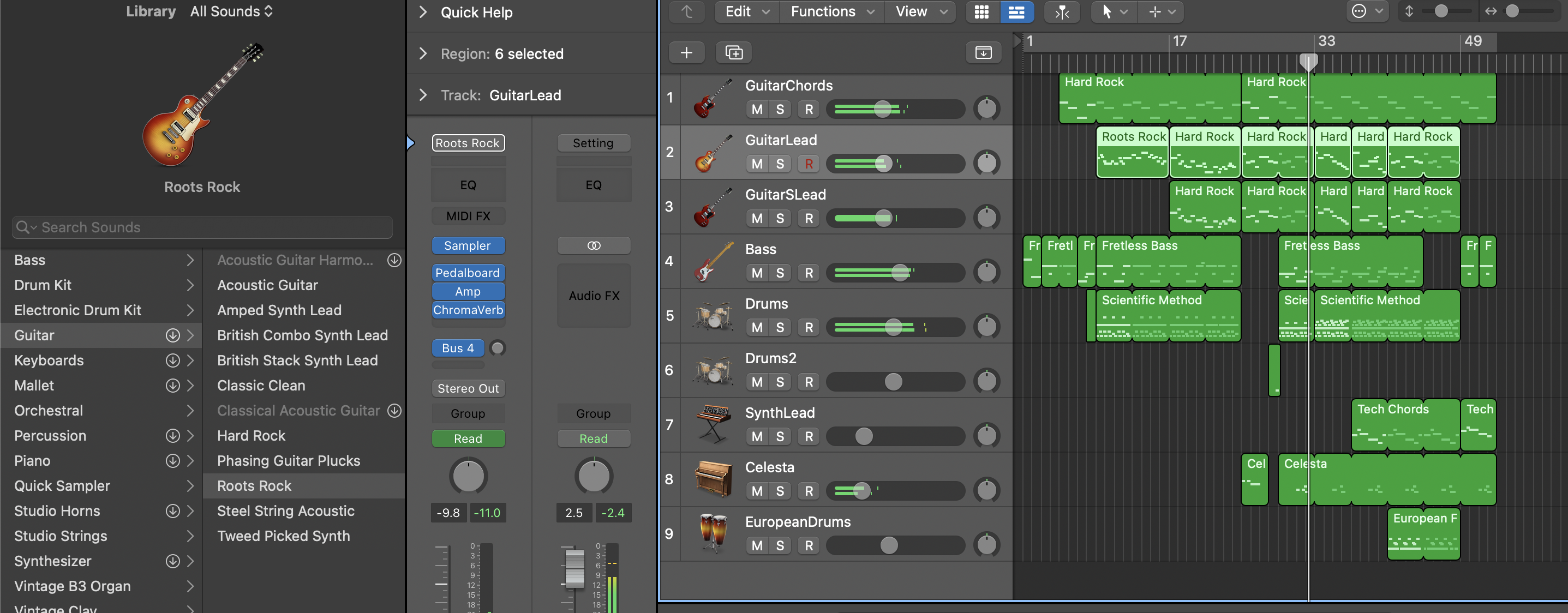Click the add new track plus icon
The height and width of the screenshot is (613, 1568).
[x=686, y=53]
